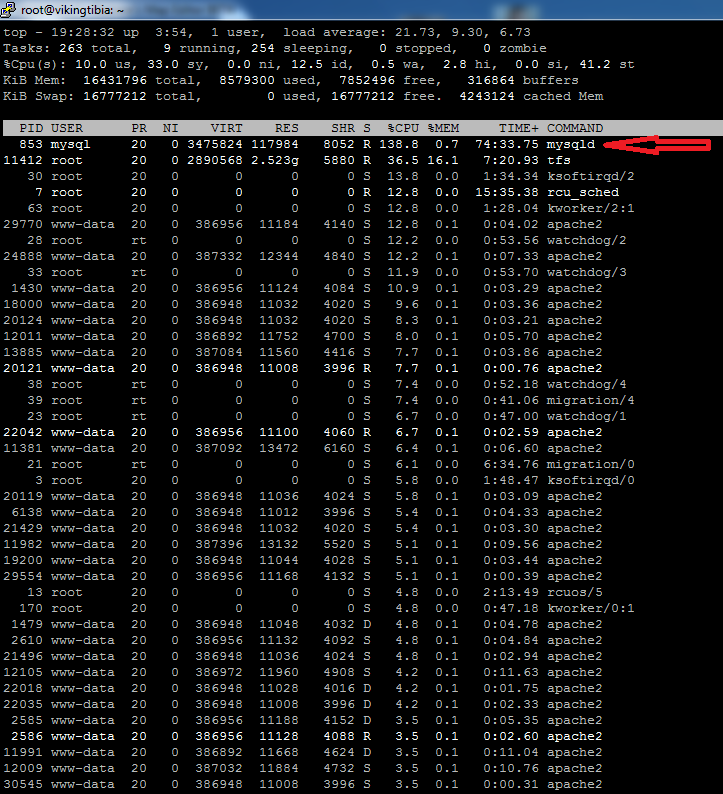723x794 pixels.
Task: Click the PID column header
Action: pos(31,128)
